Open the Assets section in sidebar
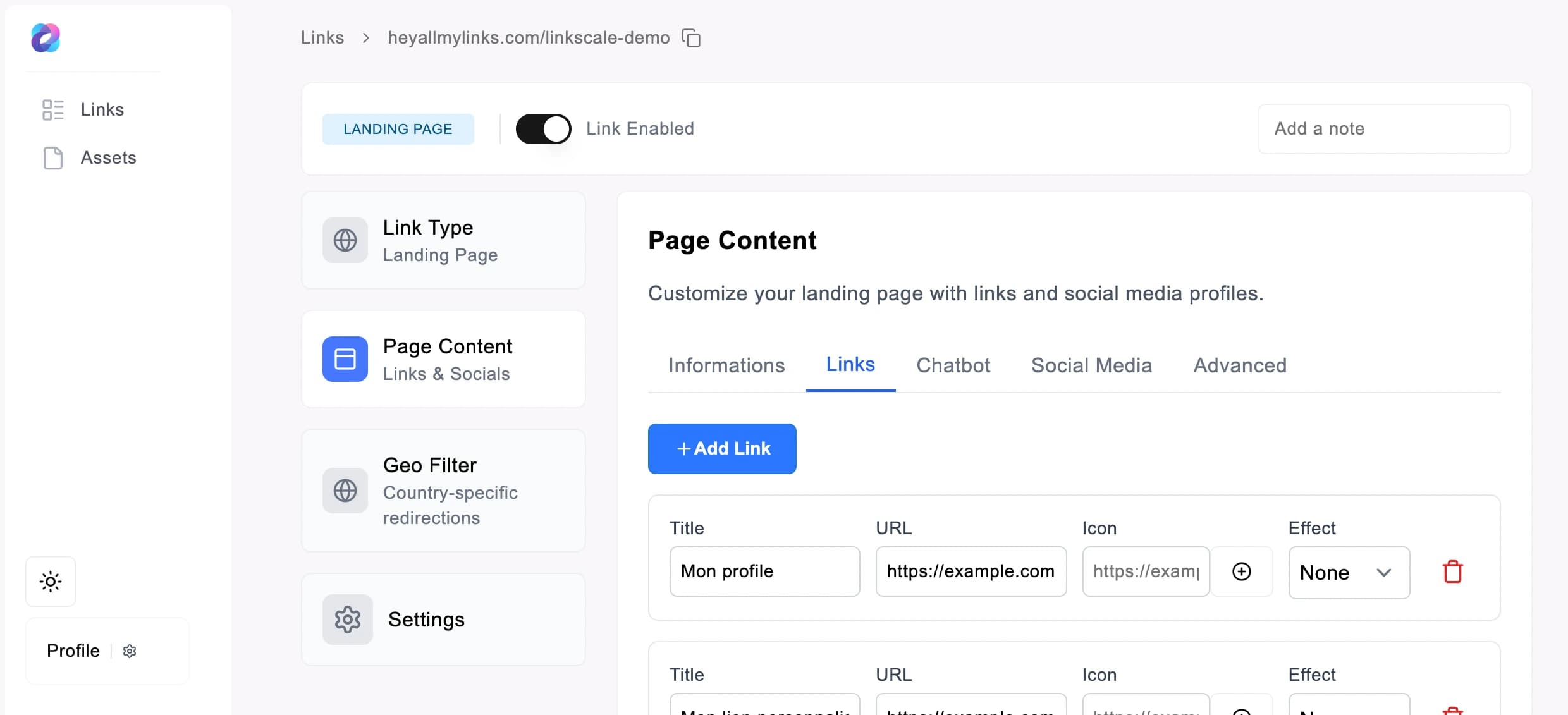The width and height of the screenshot is (1568, 715). pos(108,158)
